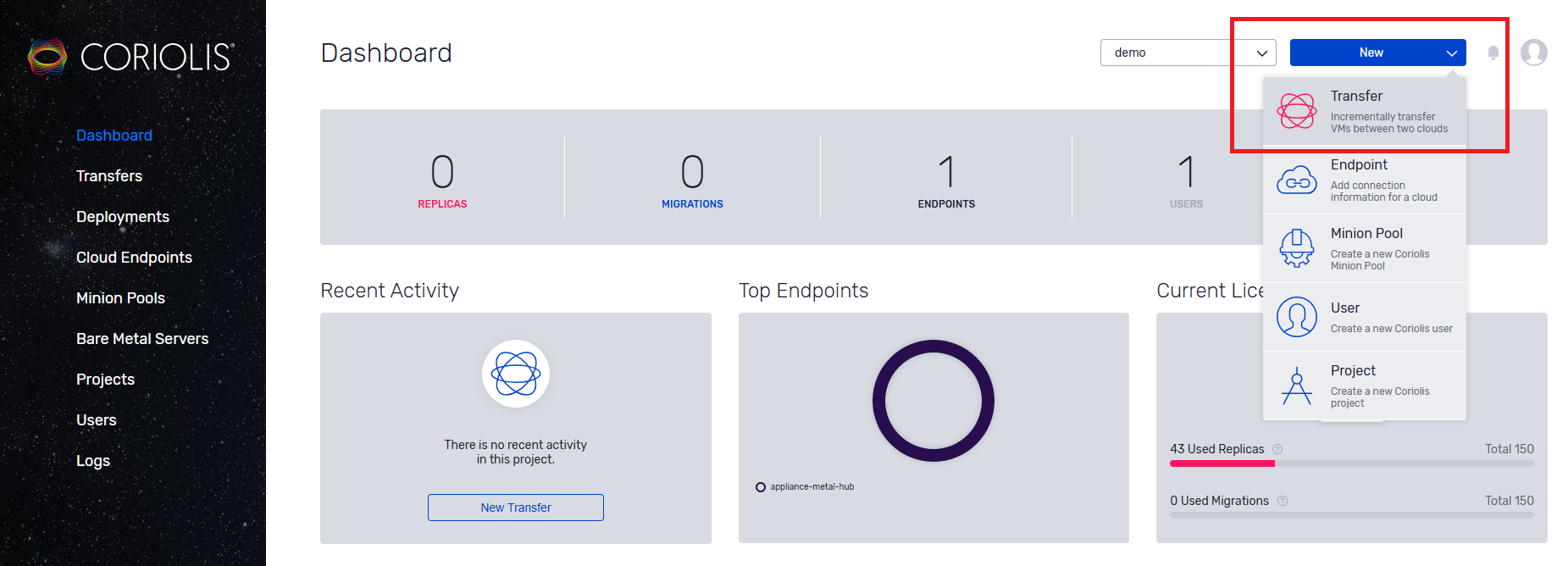The image size is (1568, 566).
Task: Open Cloud Endpoints in sidebar
Action: click(134, 258)
